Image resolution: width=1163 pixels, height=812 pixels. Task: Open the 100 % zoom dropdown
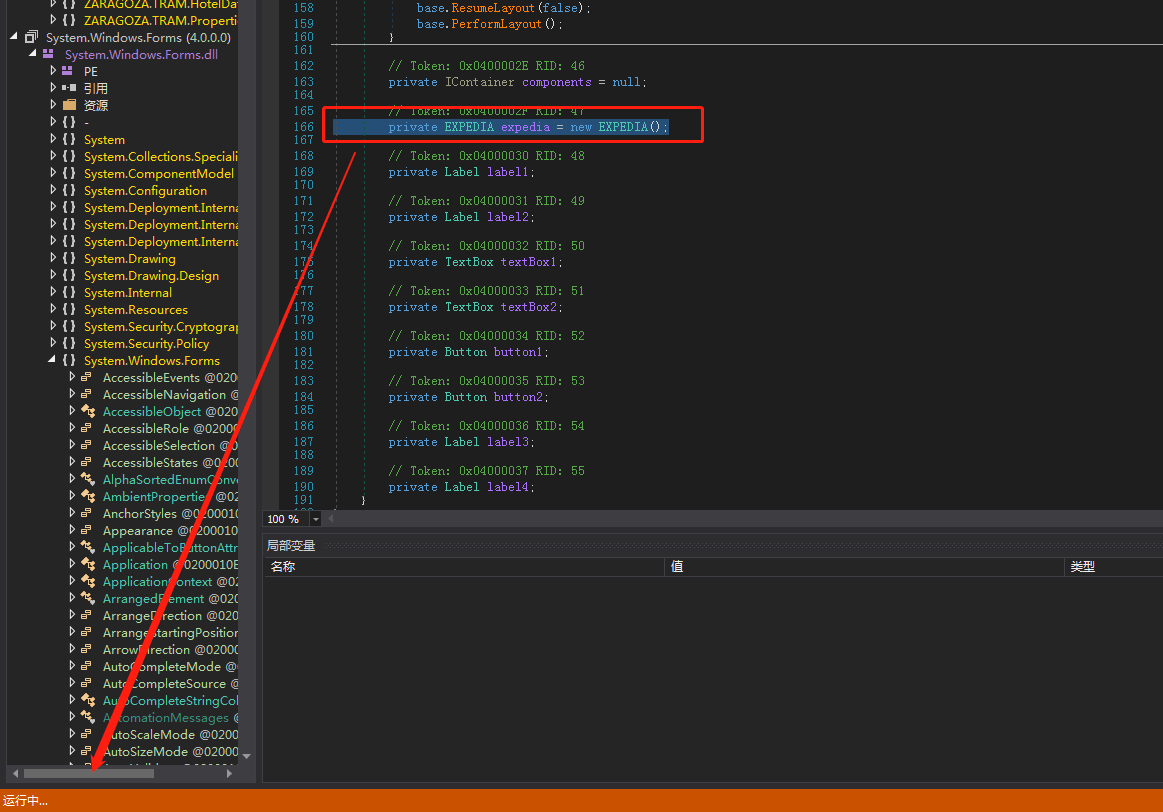316,519
